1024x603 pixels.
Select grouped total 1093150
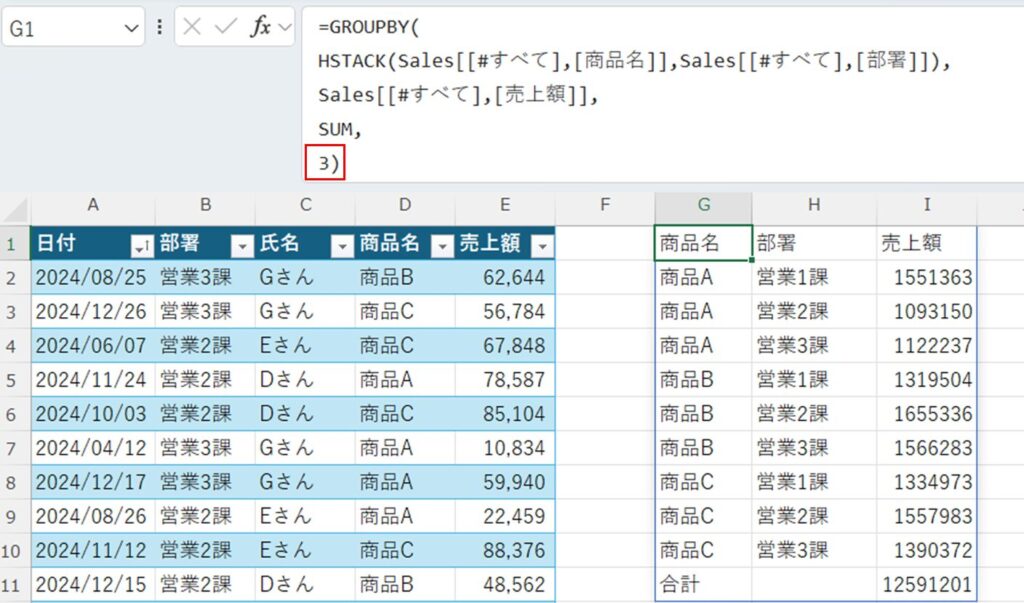coord(927,312)
